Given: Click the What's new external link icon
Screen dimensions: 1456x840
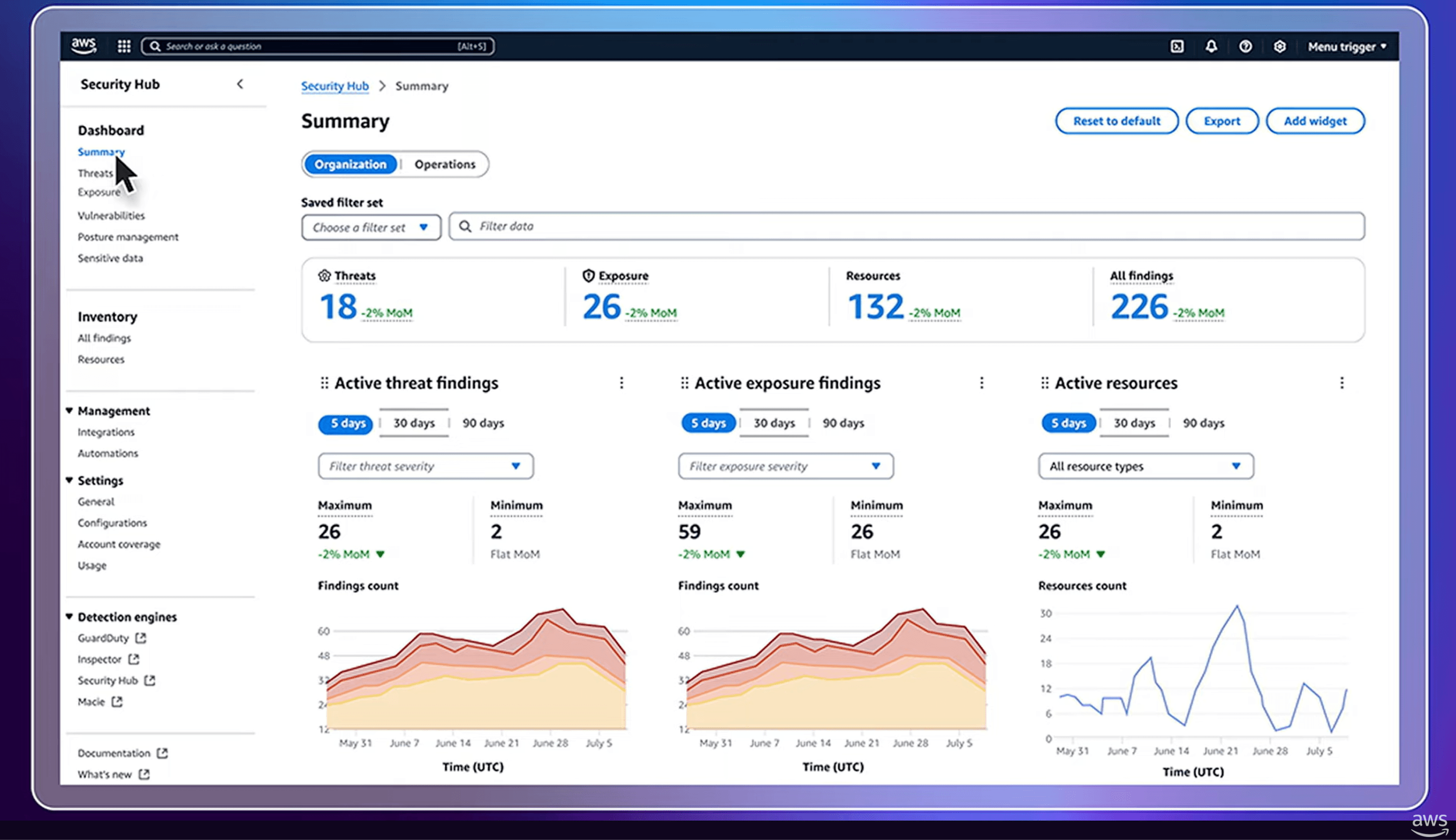Looking at the screenshot, I should 144,774.
